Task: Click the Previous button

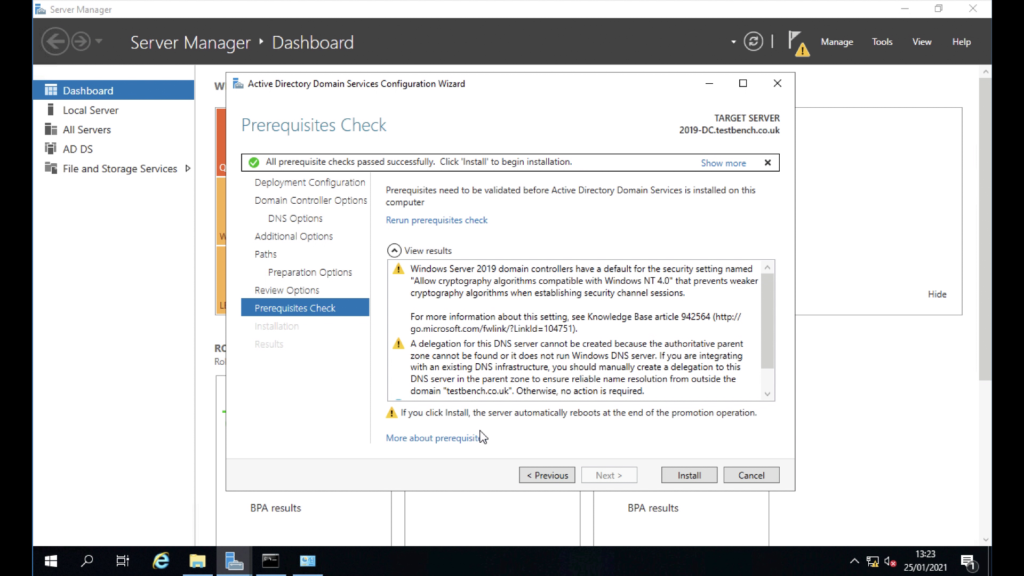Action: click(x=547, y=475)
